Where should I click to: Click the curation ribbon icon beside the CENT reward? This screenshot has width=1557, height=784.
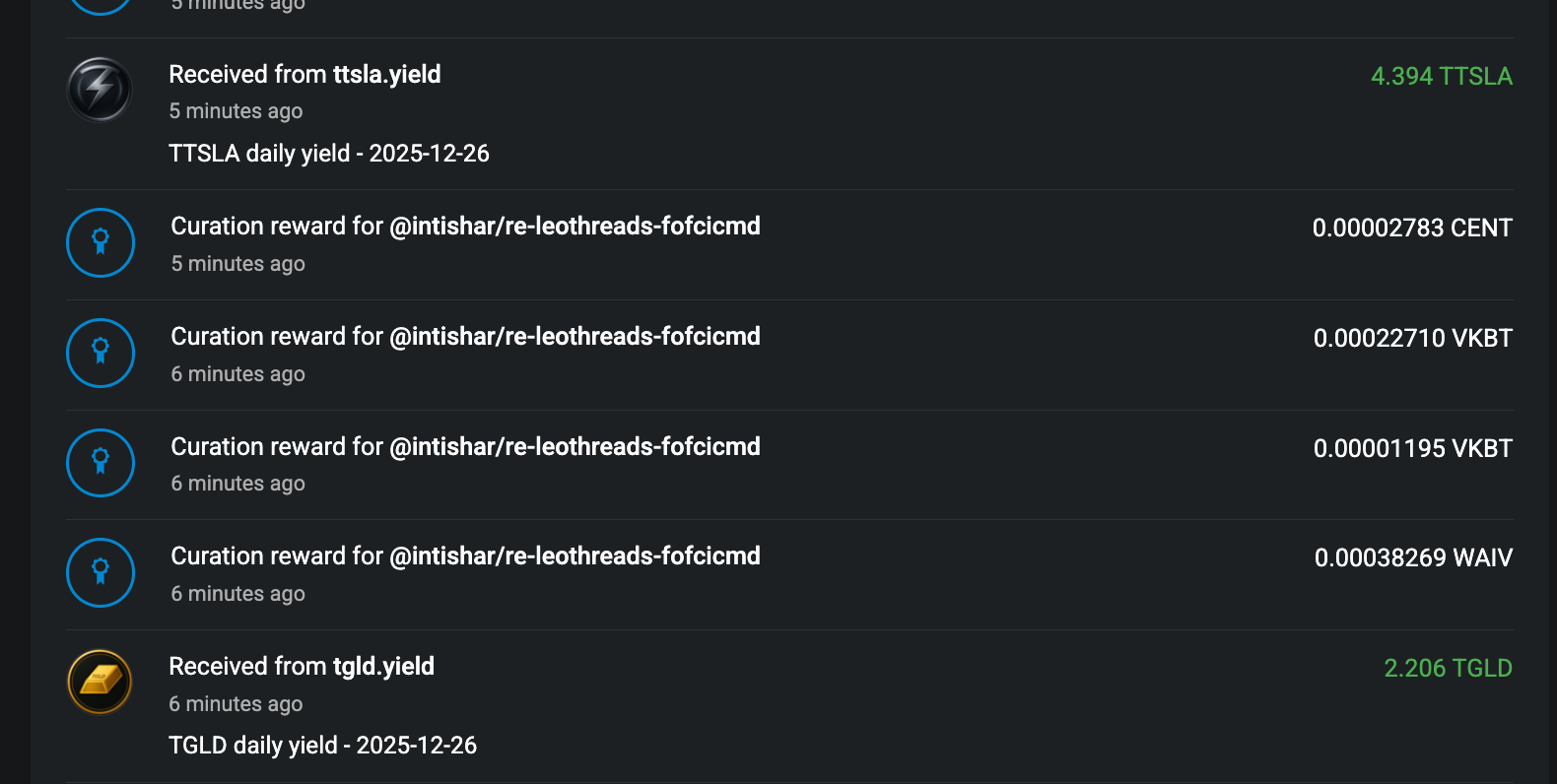[x=101, y=242]
